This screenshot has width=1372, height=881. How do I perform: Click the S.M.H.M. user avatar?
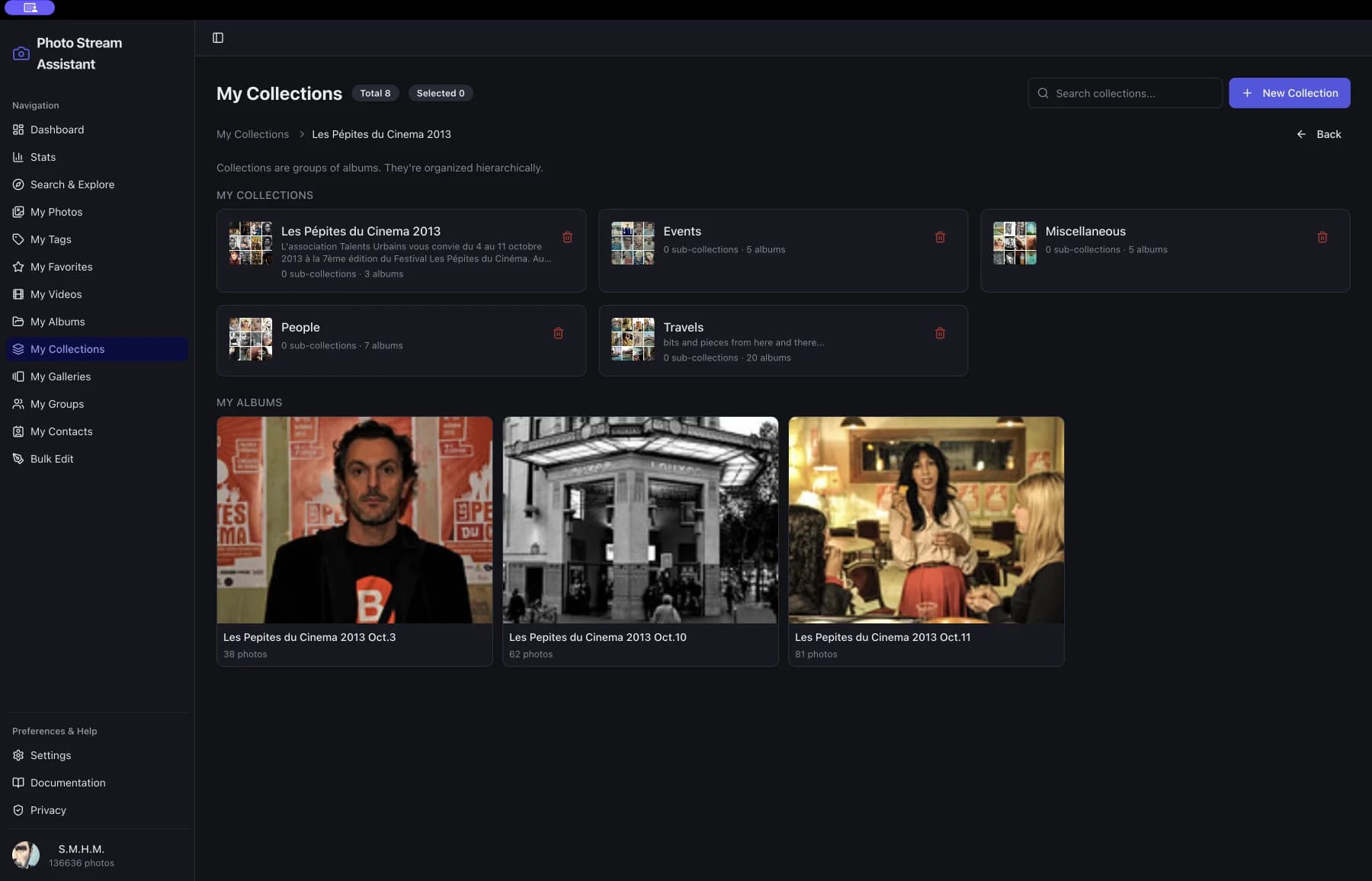[x=27, y=854]
